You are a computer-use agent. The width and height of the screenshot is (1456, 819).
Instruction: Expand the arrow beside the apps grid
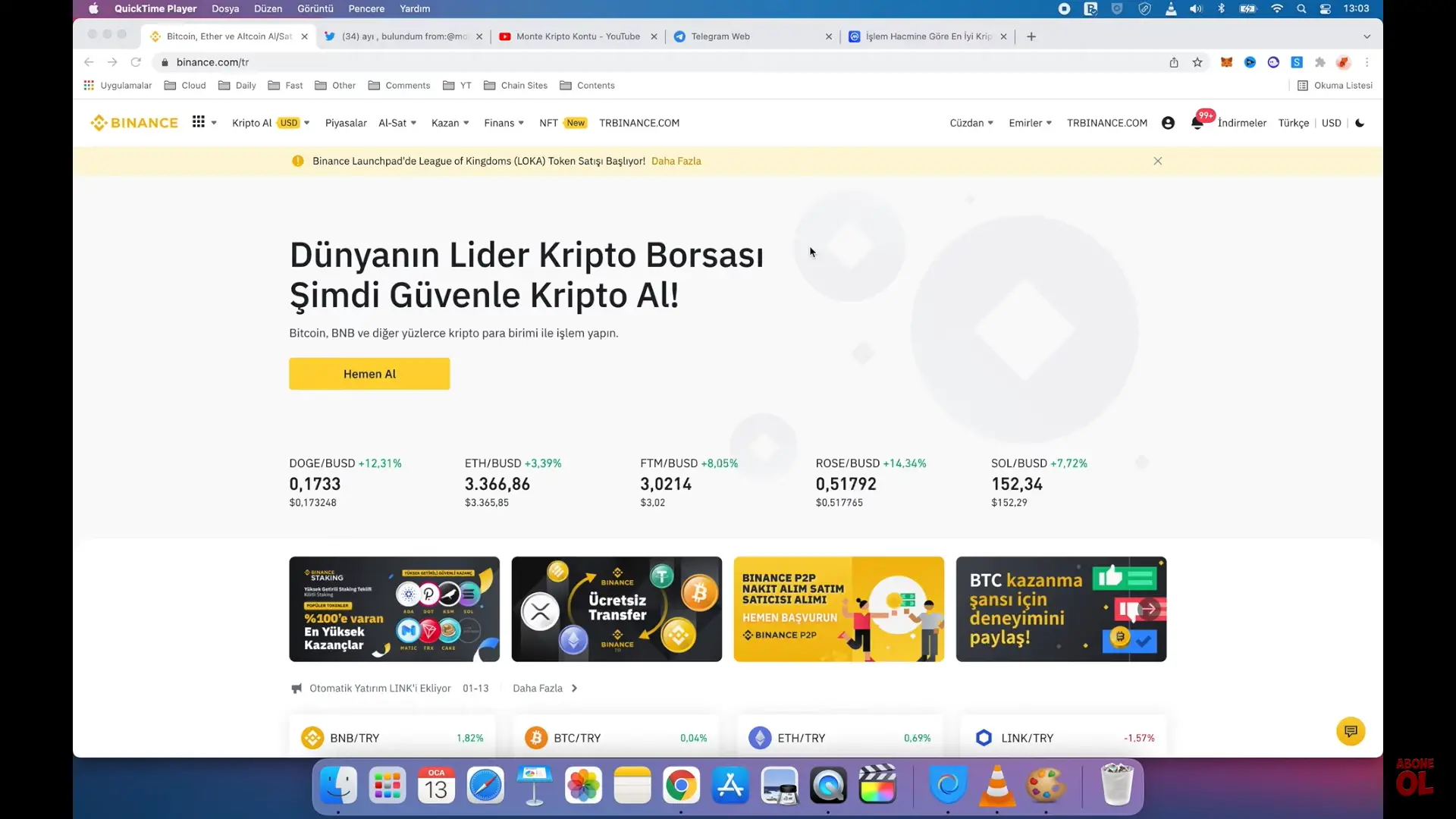click(x=215, y=123)
